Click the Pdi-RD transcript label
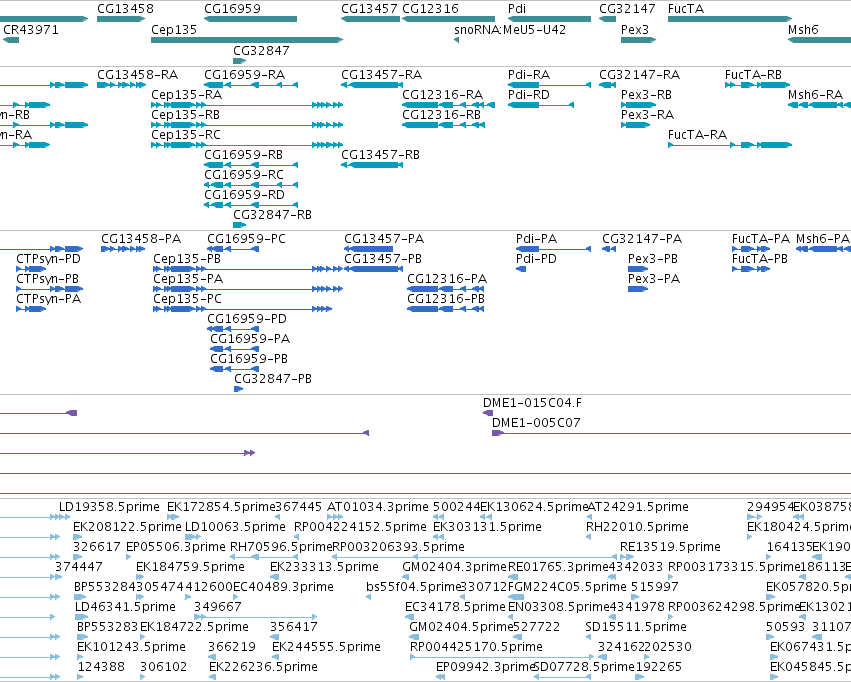The width and height of the screenshot is (851, 682). [x=529, y=94]
